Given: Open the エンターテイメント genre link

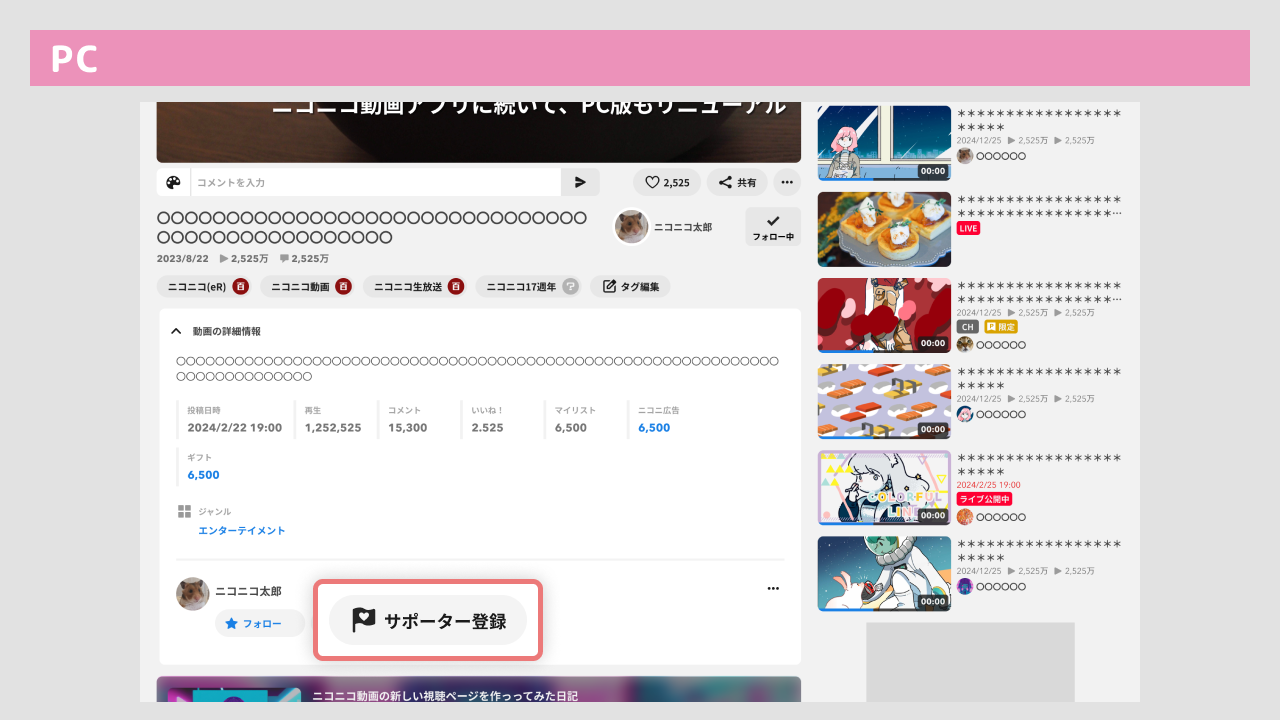Looking at the screenshot, I should (242, 530).
